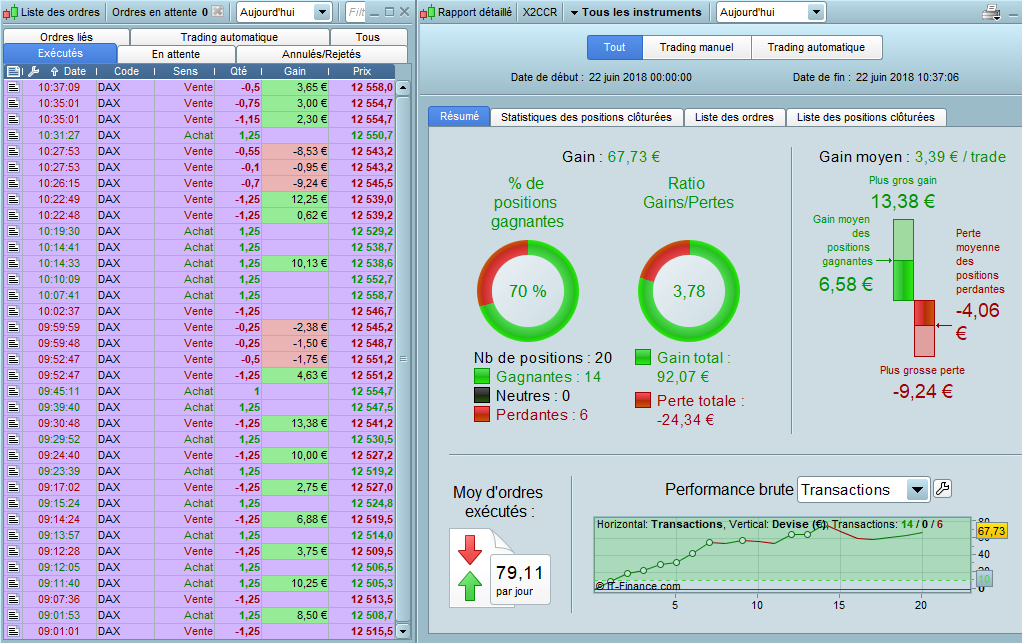Click the printer icon in the report window
The height and width of the screenshot is (643, 1022).
pyautogui.click(x=991, y=12)
